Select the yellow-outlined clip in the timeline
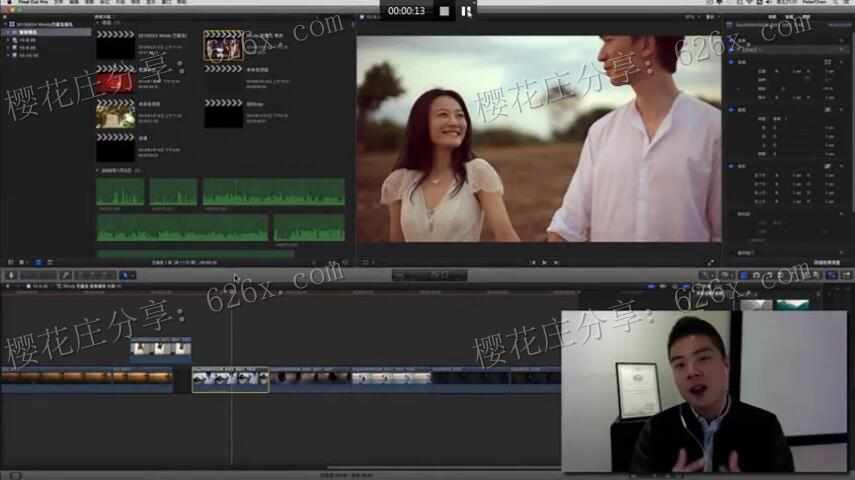 coord(230,379)
